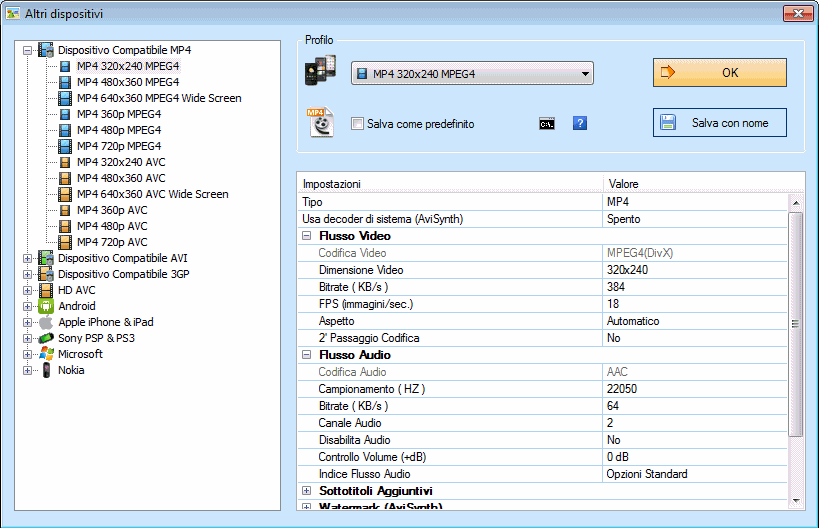Click the Salva con nome button

pyautogui.click(x=719, y=123)
